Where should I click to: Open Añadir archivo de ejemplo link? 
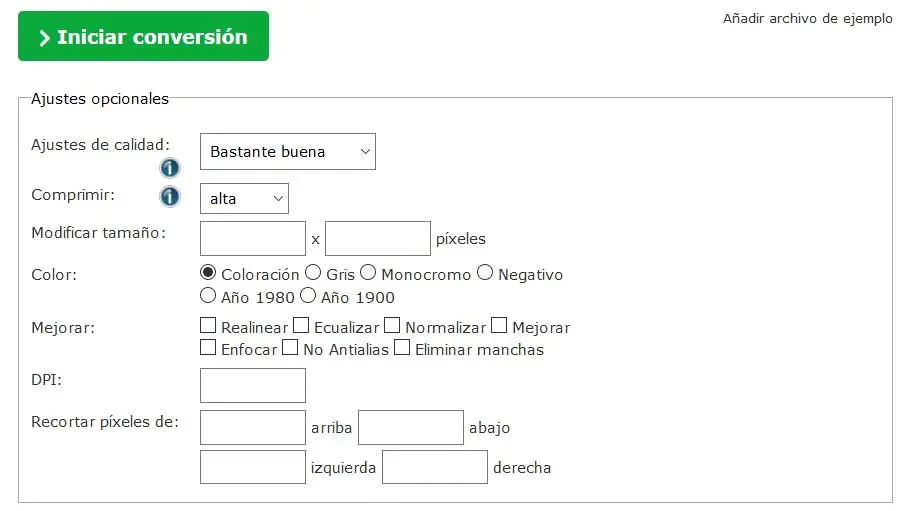[807, 19]
